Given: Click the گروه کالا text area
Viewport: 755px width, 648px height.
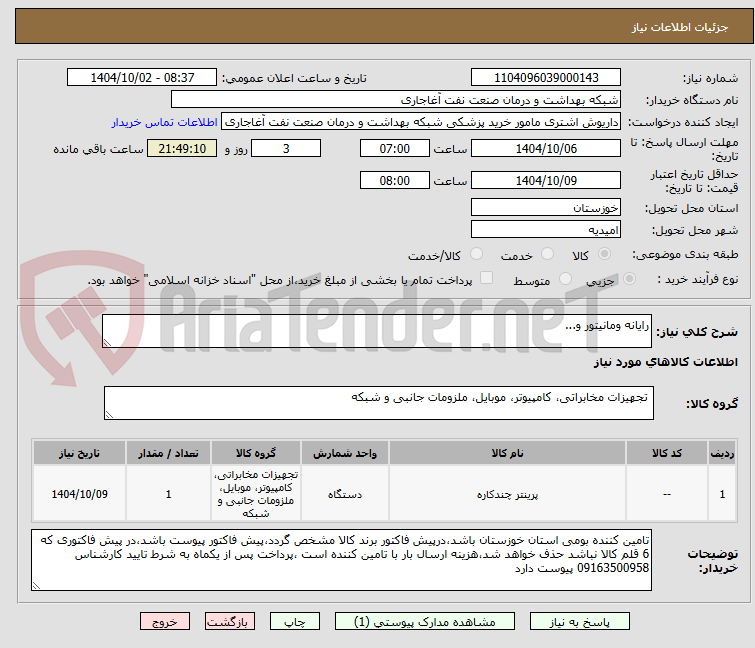Looking at the screenshot, I should (379, 403).
